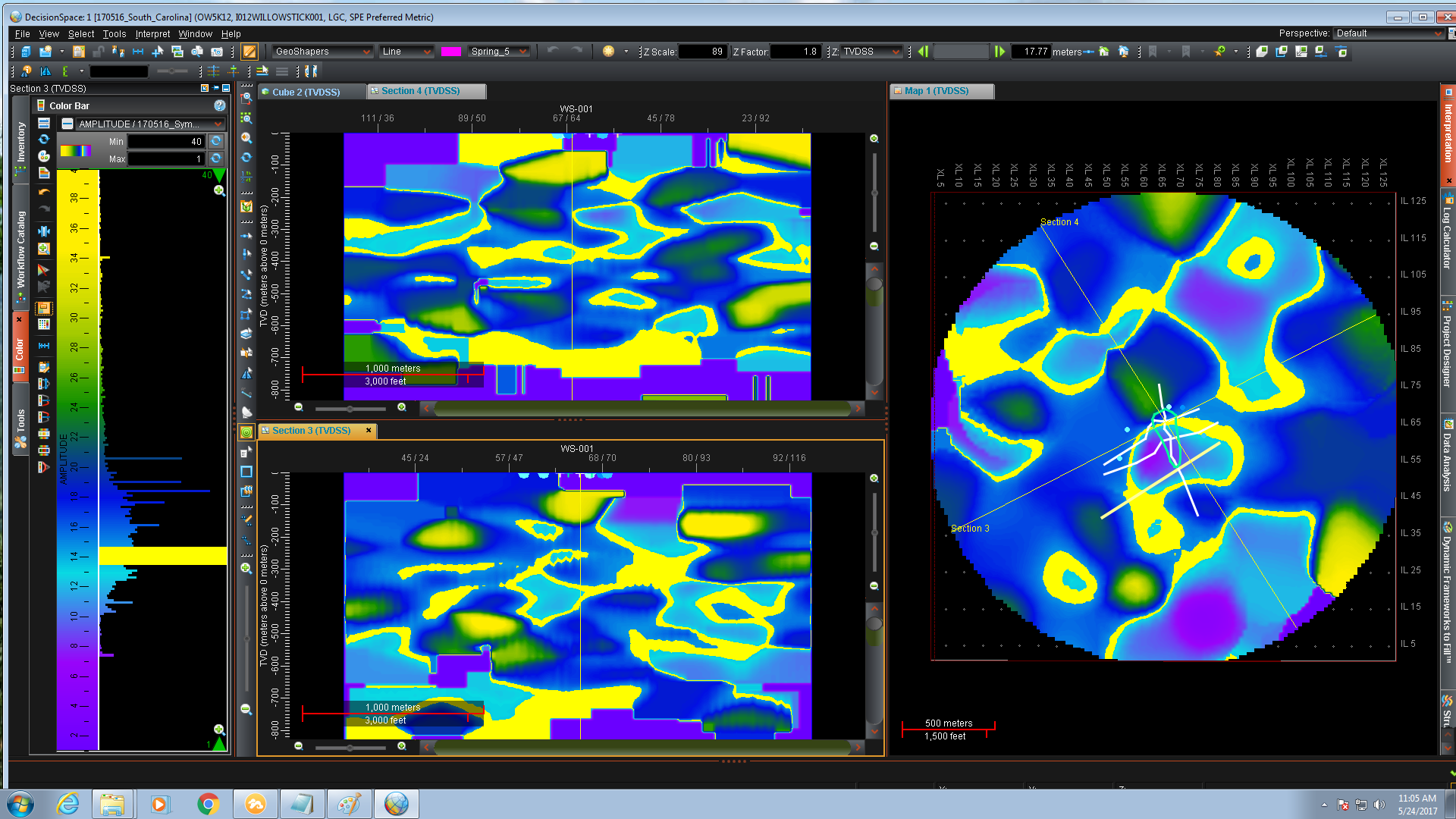The width and height of the screenshot is (1456, 819).
Task: Click the 17.77 meters step input field
Action: click(x=1031, y=52)
